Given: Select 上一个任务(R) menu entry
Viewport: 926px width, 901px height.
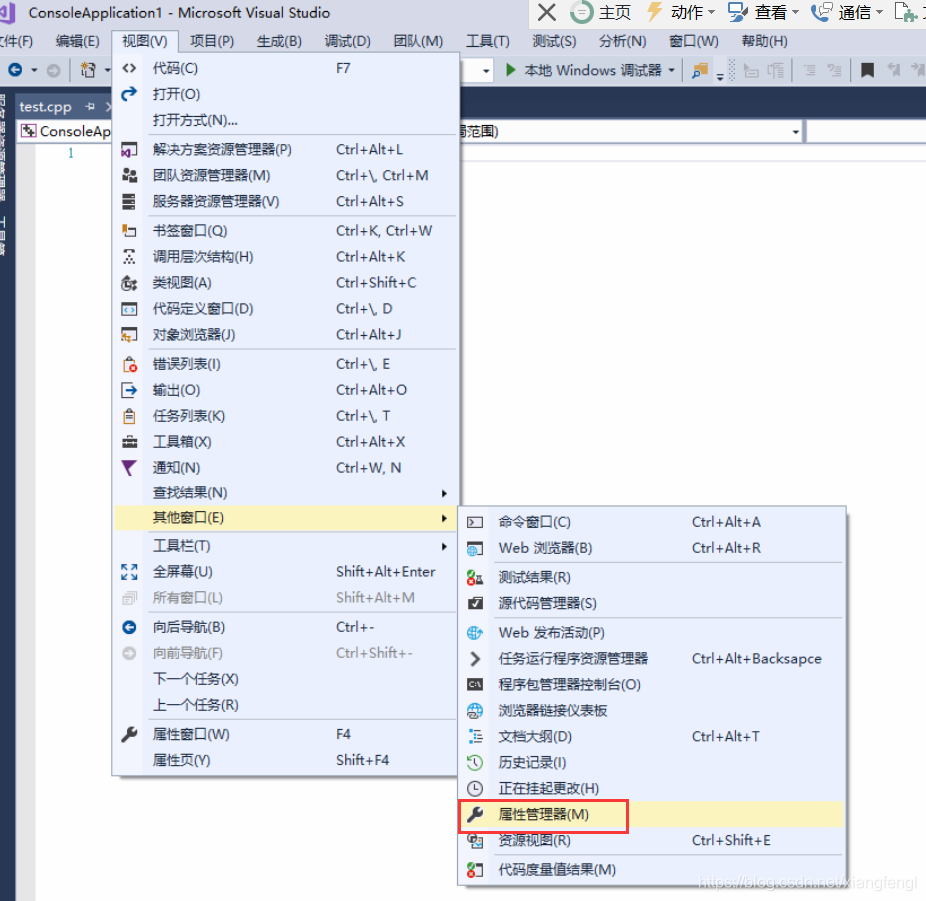Looking at the screenshot, I should pos(285,705).
